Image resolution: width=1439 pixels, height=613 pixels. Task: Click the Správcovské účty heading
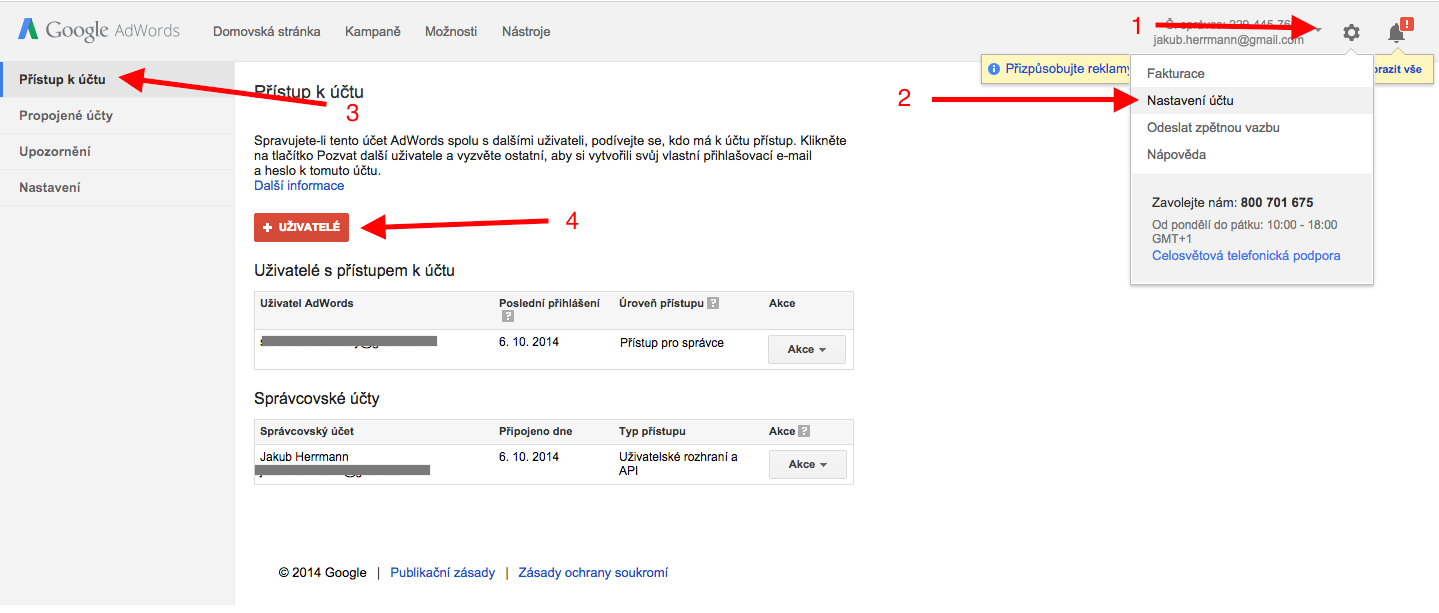click(317, 398)
